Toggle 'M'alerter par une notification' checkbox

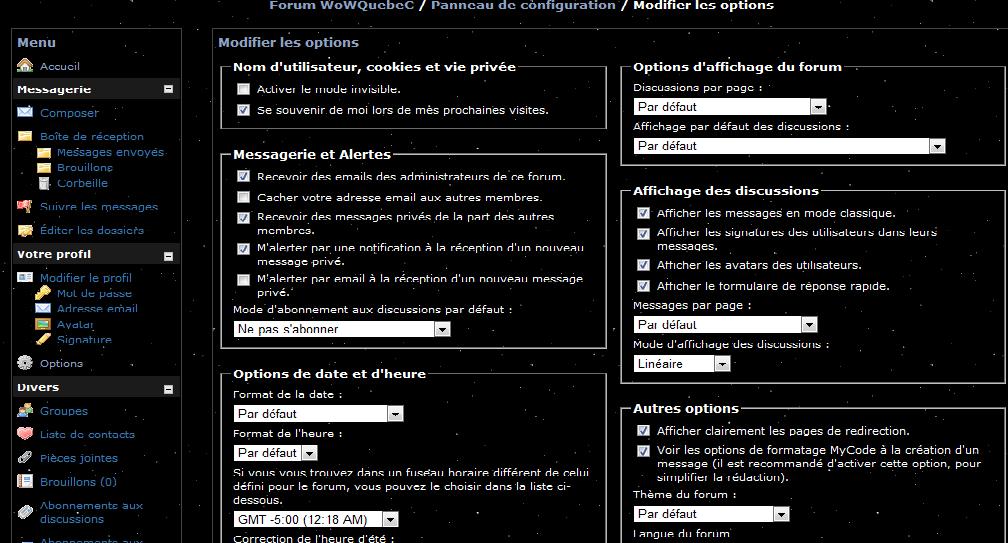[243, 249]
